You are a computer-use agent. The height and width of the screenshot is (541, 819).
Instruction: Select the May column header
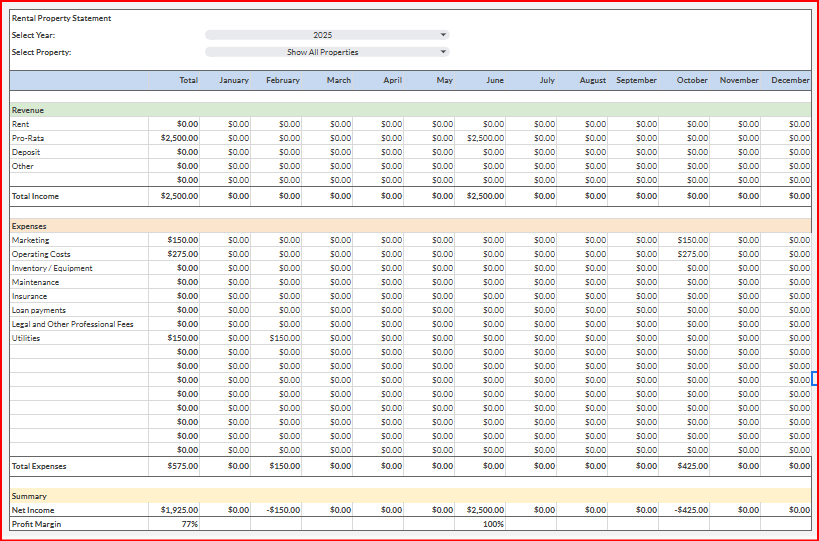click(429, 80)
